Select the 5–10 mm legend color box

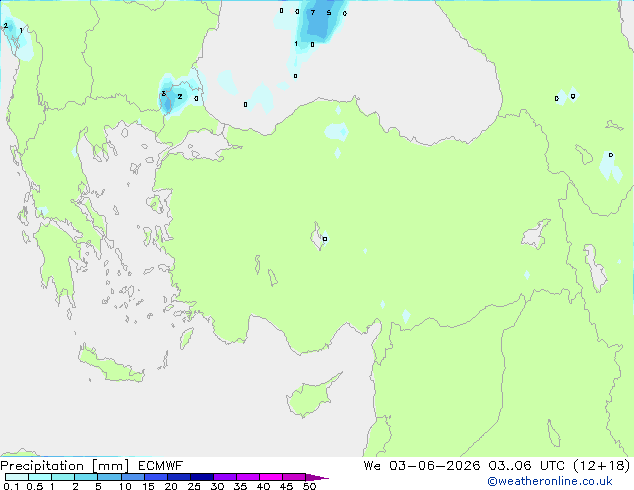coord(109,477)
